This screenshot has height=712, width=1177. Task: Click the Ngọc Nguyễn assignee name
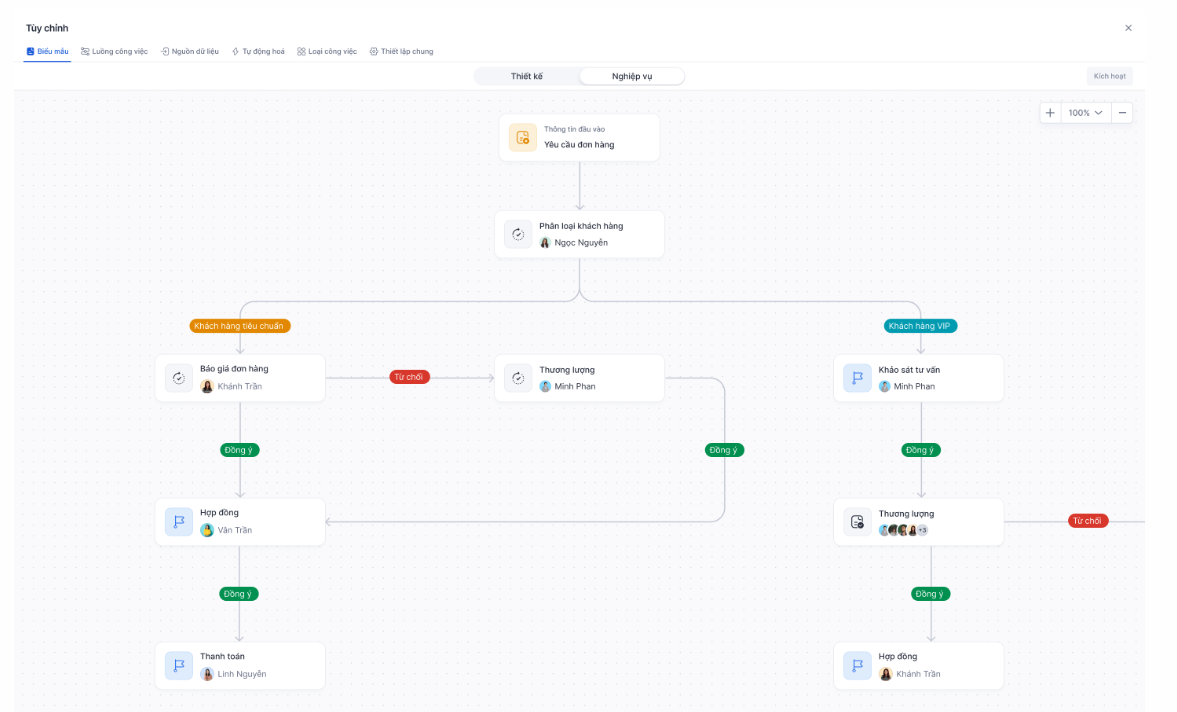coord(581,243)
